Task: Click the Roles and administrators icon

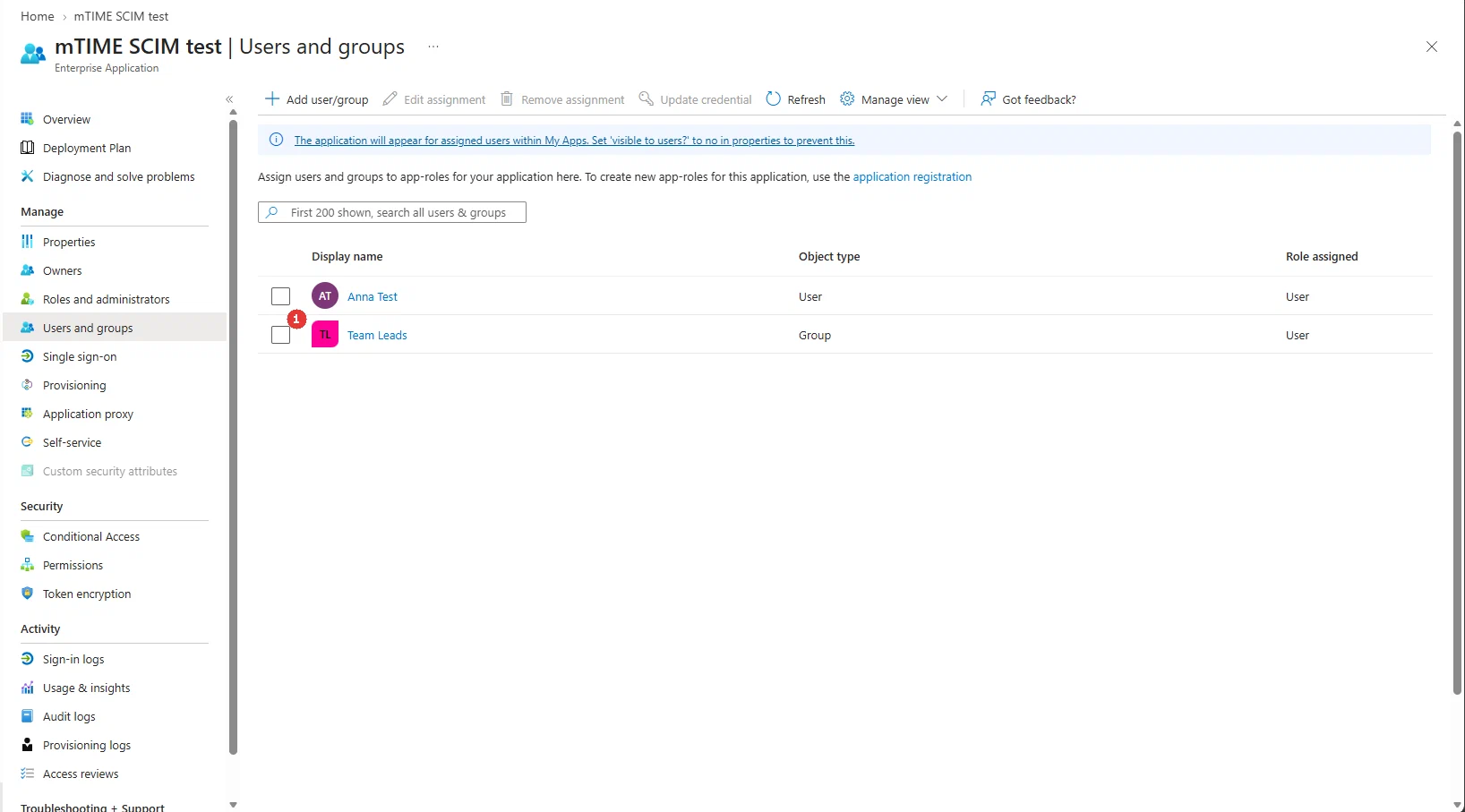Action: [x=27, y=299]
